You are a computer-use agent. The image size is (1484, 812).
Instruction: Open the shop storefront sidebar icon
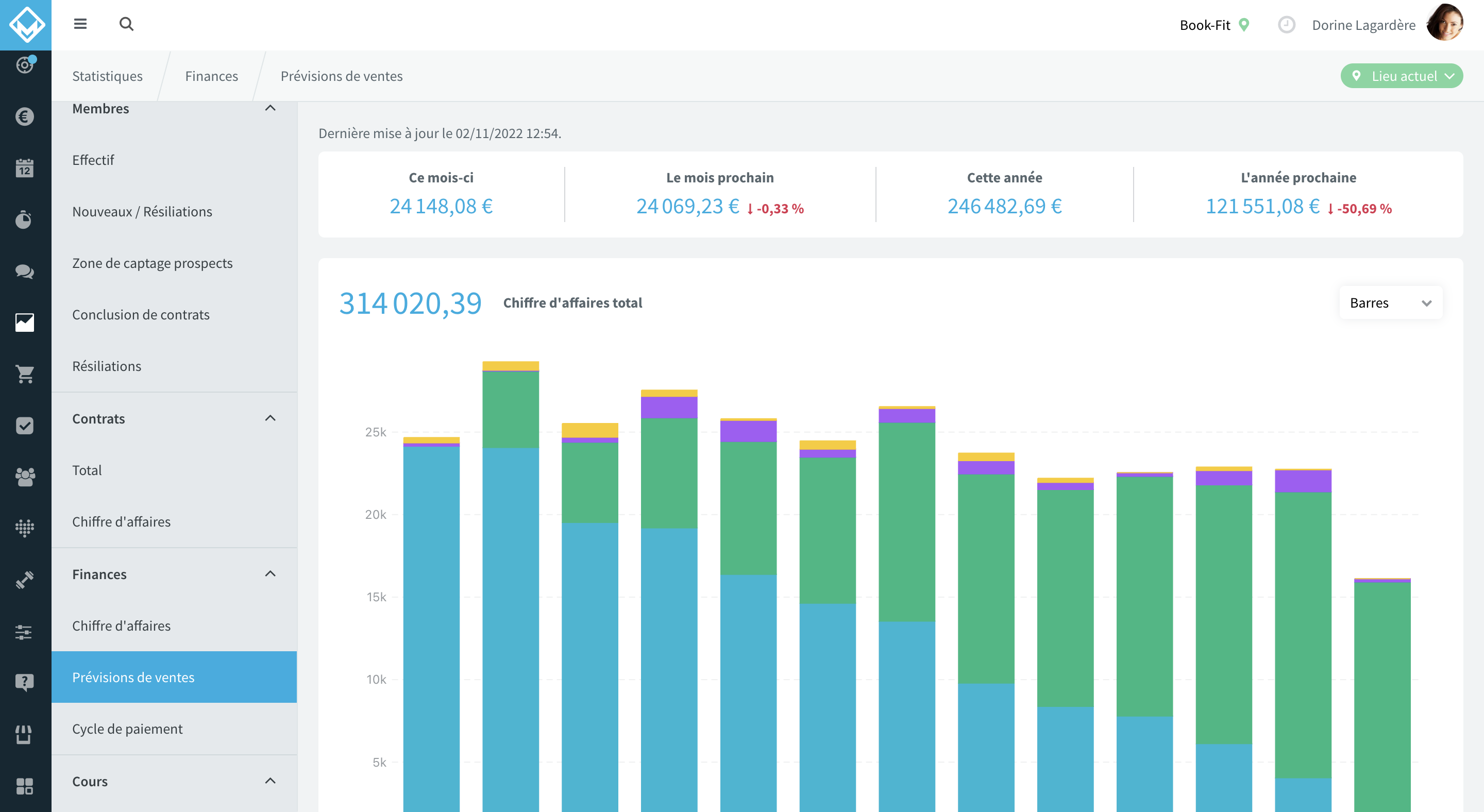[x=24, y=734]
